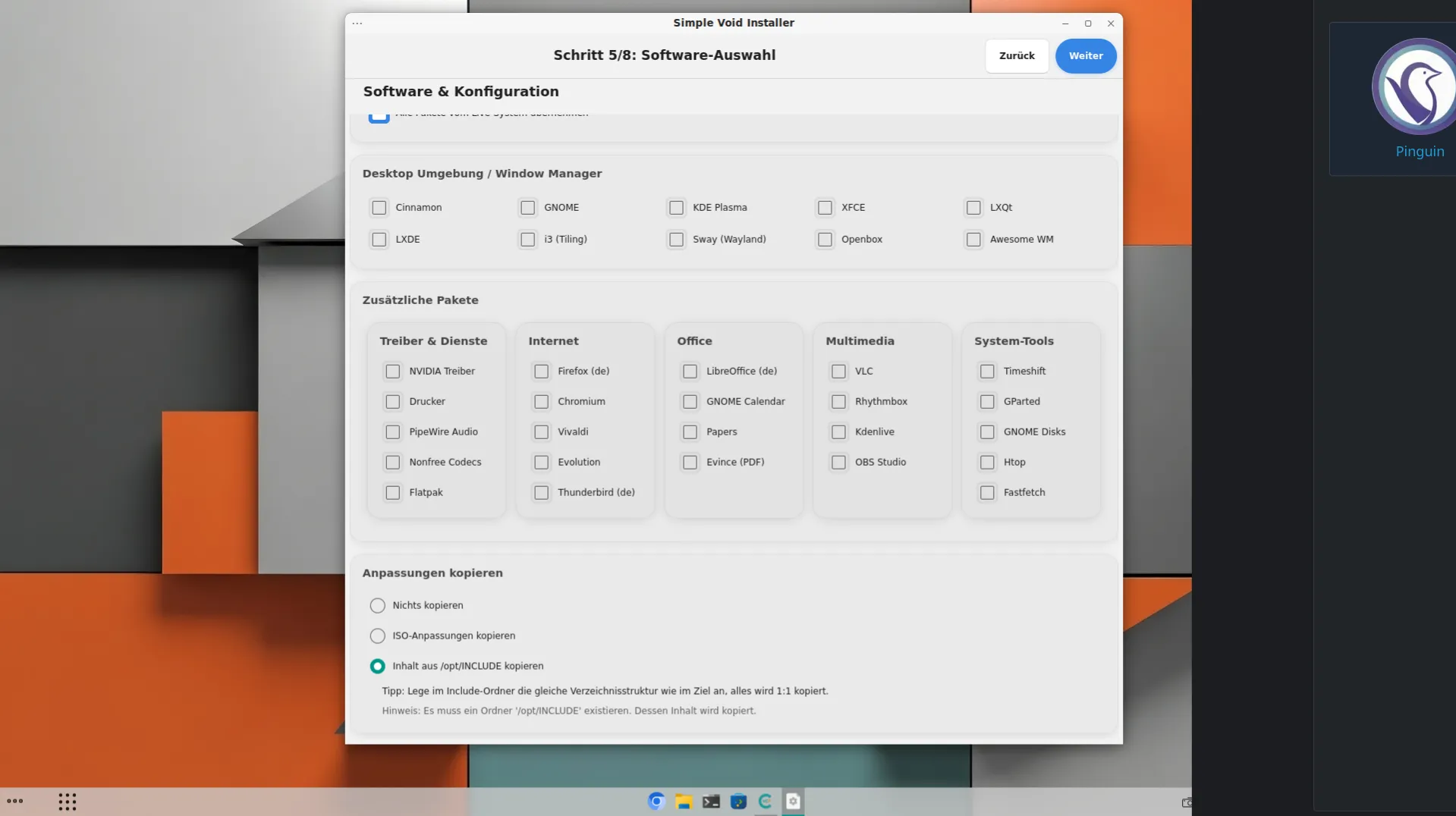Enable the Timeshift system tool checkbox
The width and height of the screenshot is (1456, 816).
987,372
